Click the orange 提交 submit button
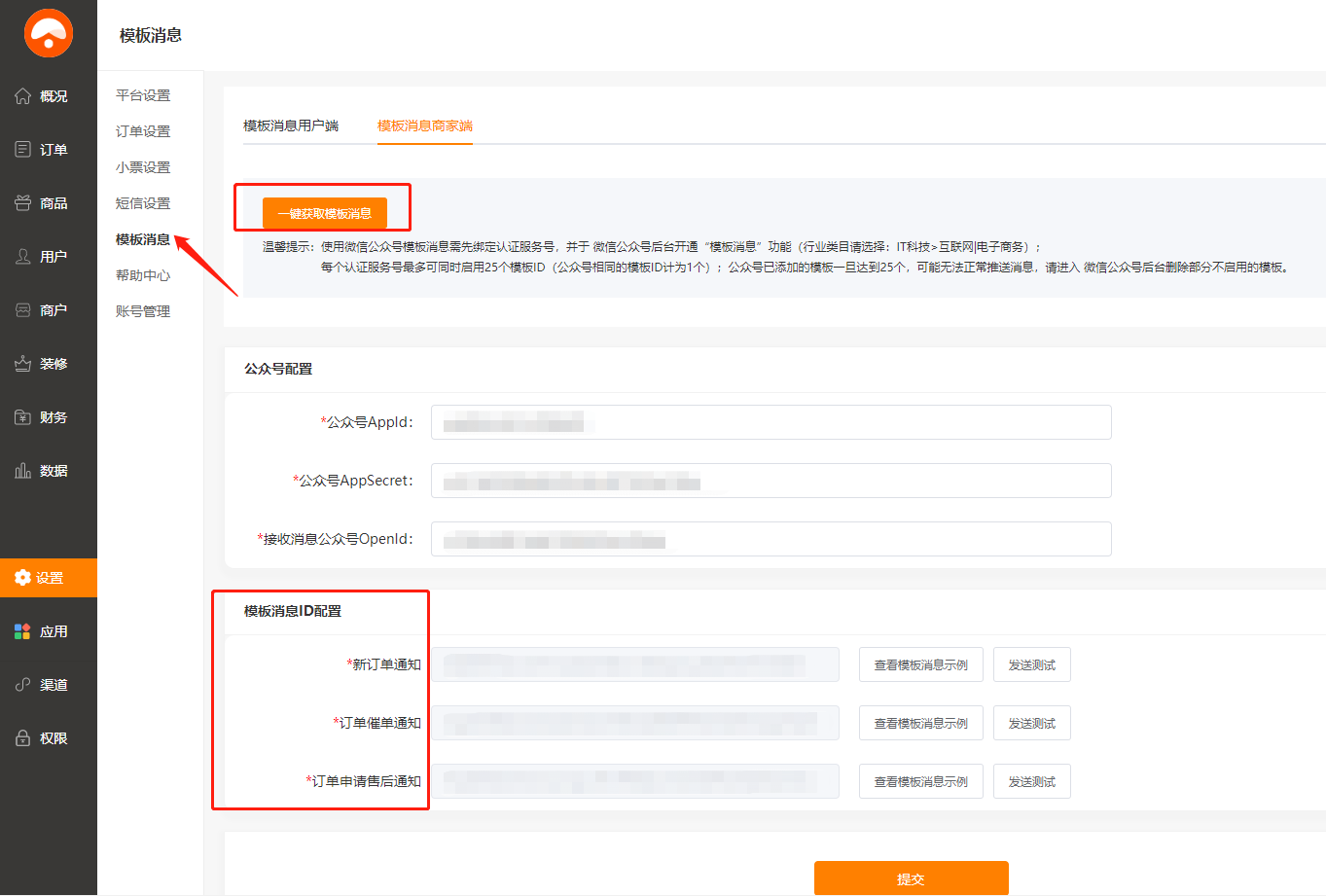The image size is (1326, 896). point(911,878)
